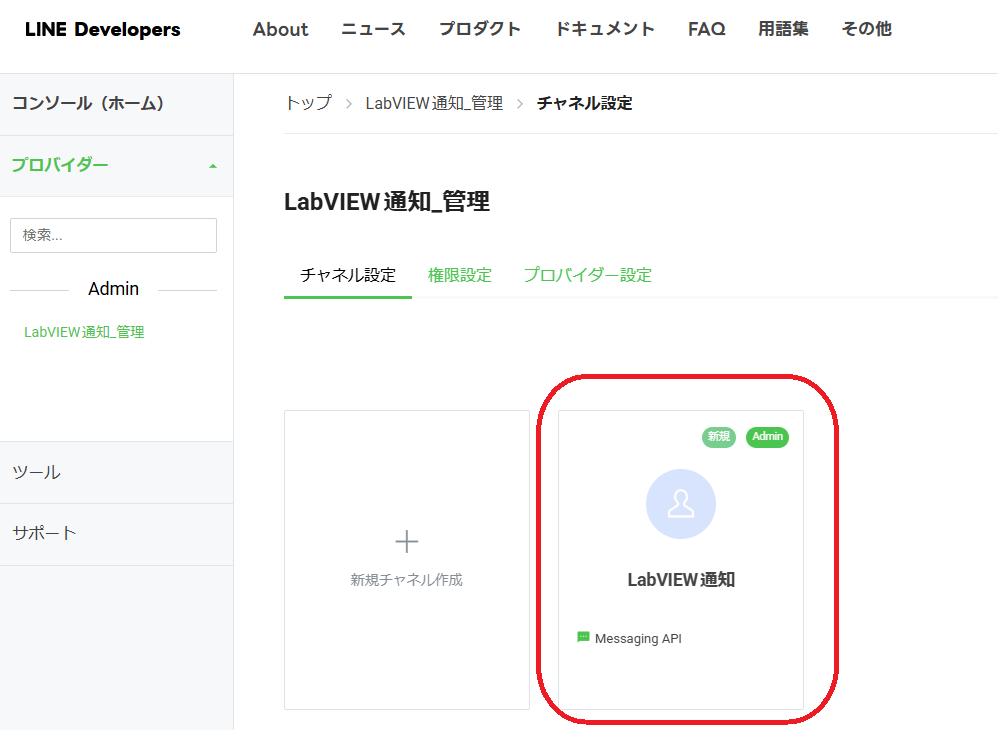Click the LabVIEW通知_管理 page heading
The width and height of the screenshot is (998, 730).
[387, 202]
